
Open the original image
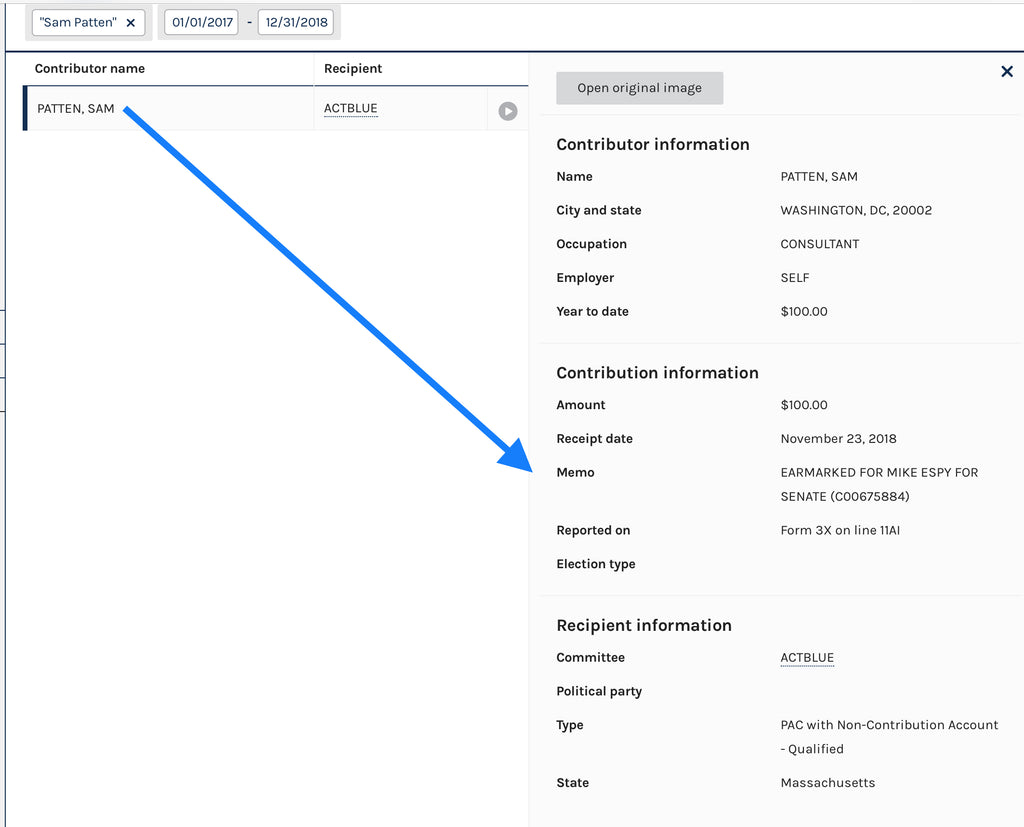click(639, 88)
